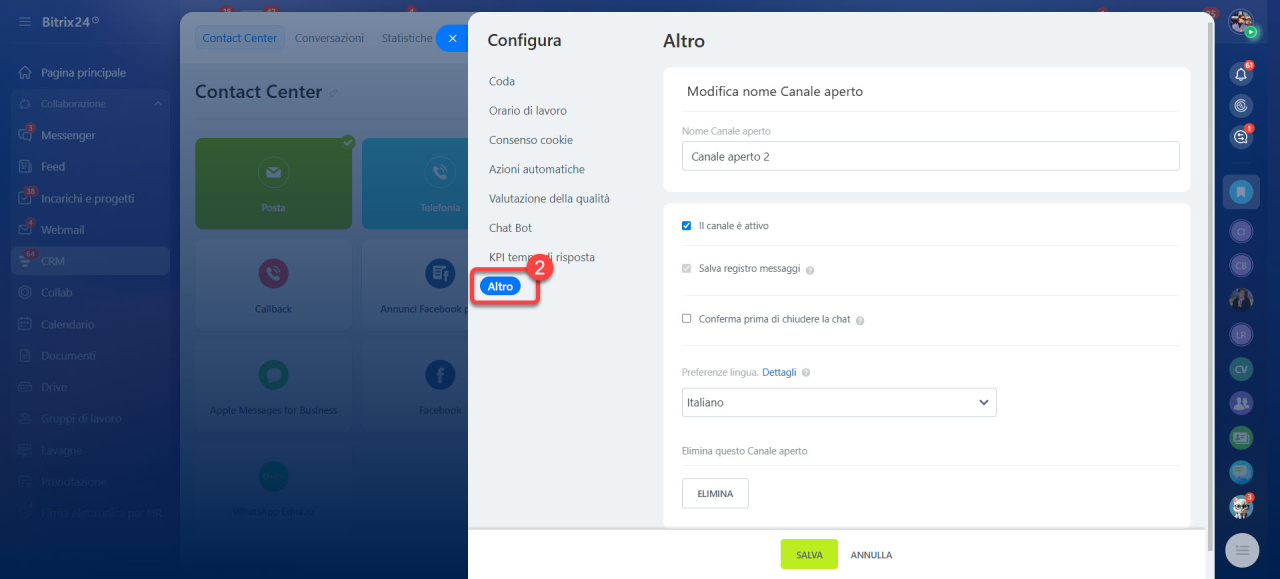Viewport: 1280px width, 579px height.
Task: Select the Facebook channel icon
Action: coord(440,375)
